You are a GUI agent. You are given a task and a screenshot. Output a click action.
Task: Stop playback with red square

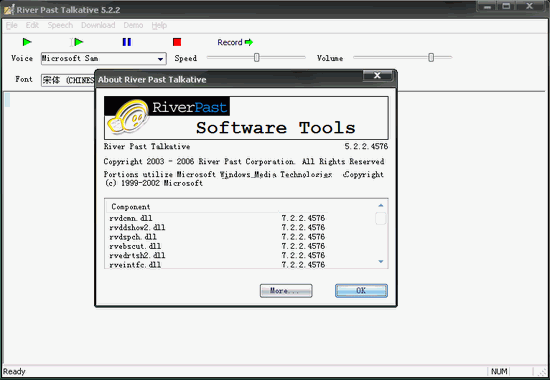177,42
